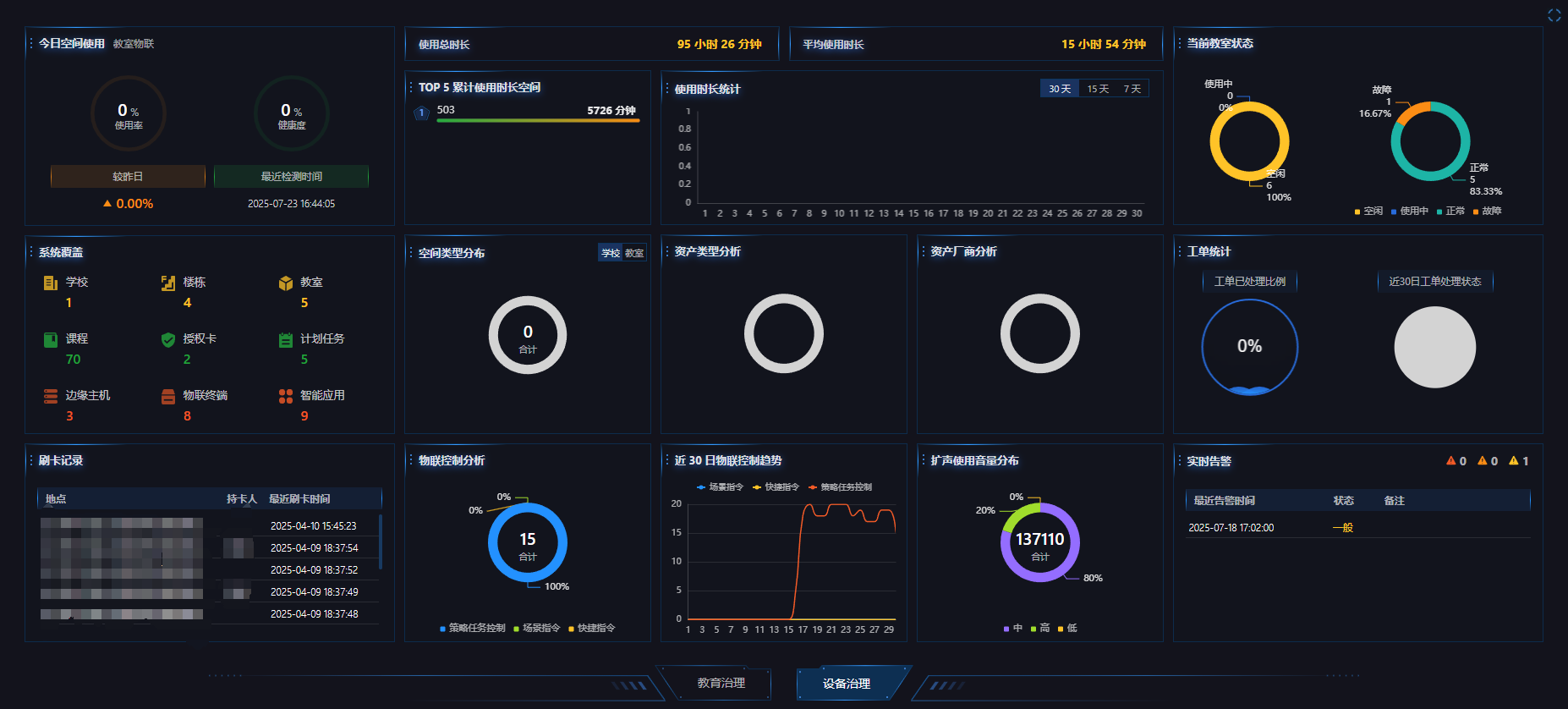Image resolution: width=1568 pixels, height=709 pixels.
Task: Click the 近30日工单处理状态 button
Action: click(1434, 282)
